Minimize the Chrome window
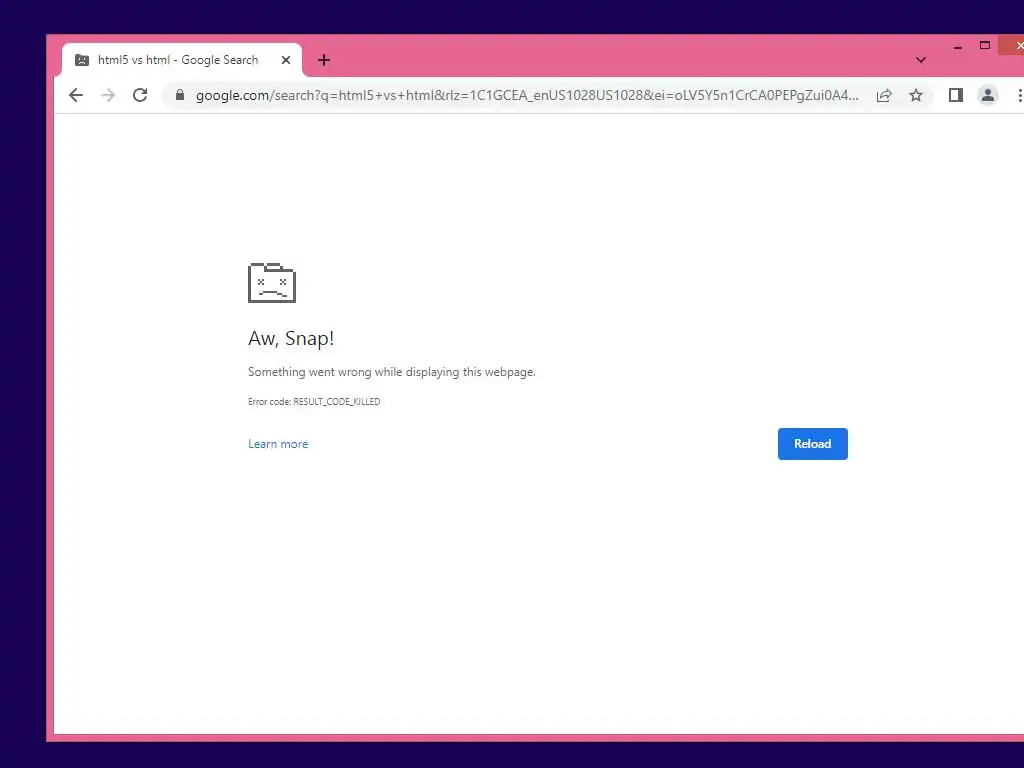This screenshot has height=768, width=1024. pos(958,47)
